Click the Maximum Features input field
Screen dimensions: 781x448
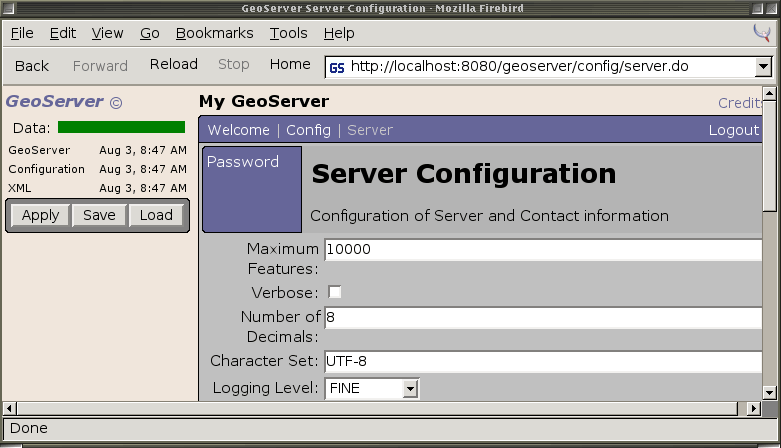542,250
